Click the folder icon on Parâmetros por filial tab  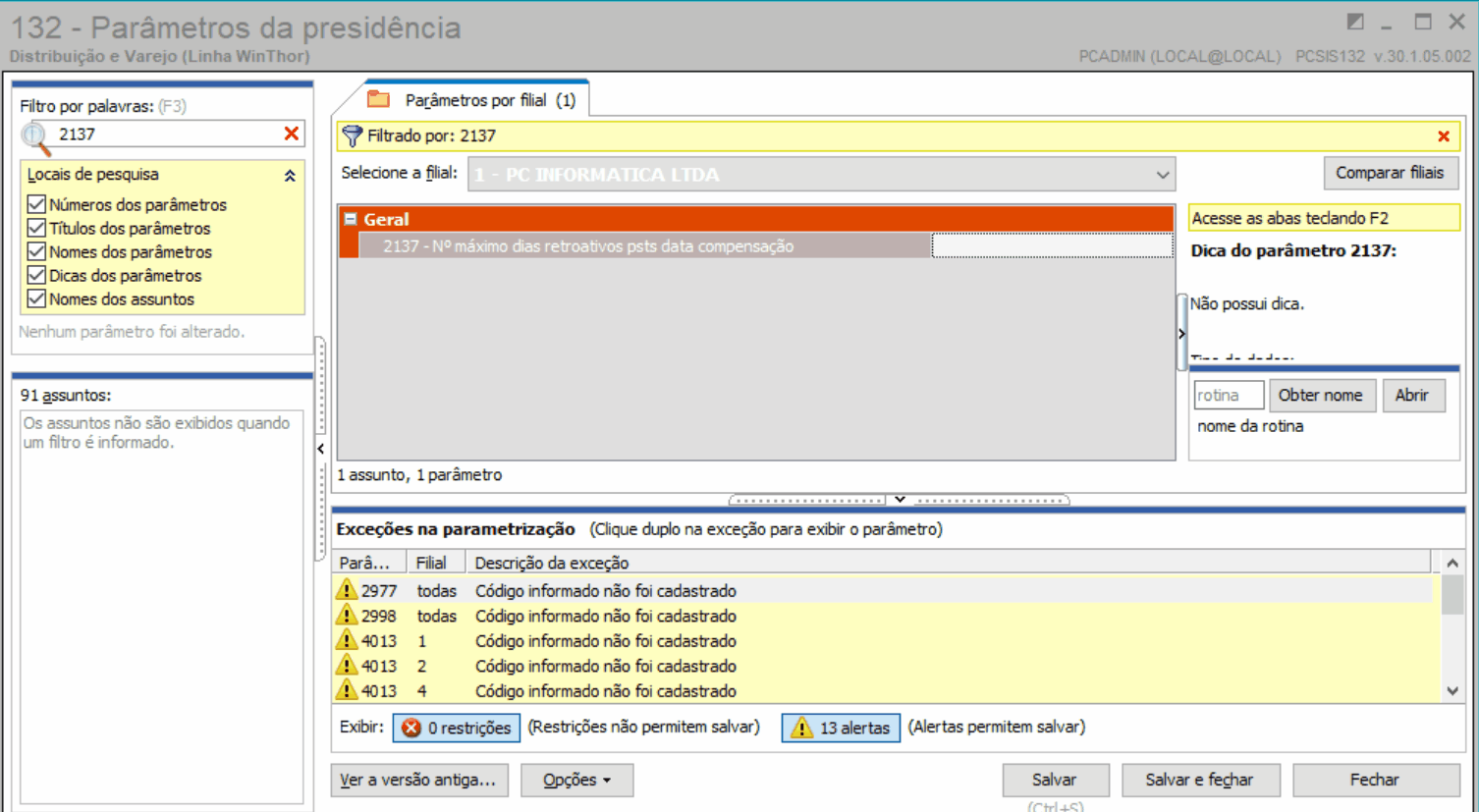(378, 99)
